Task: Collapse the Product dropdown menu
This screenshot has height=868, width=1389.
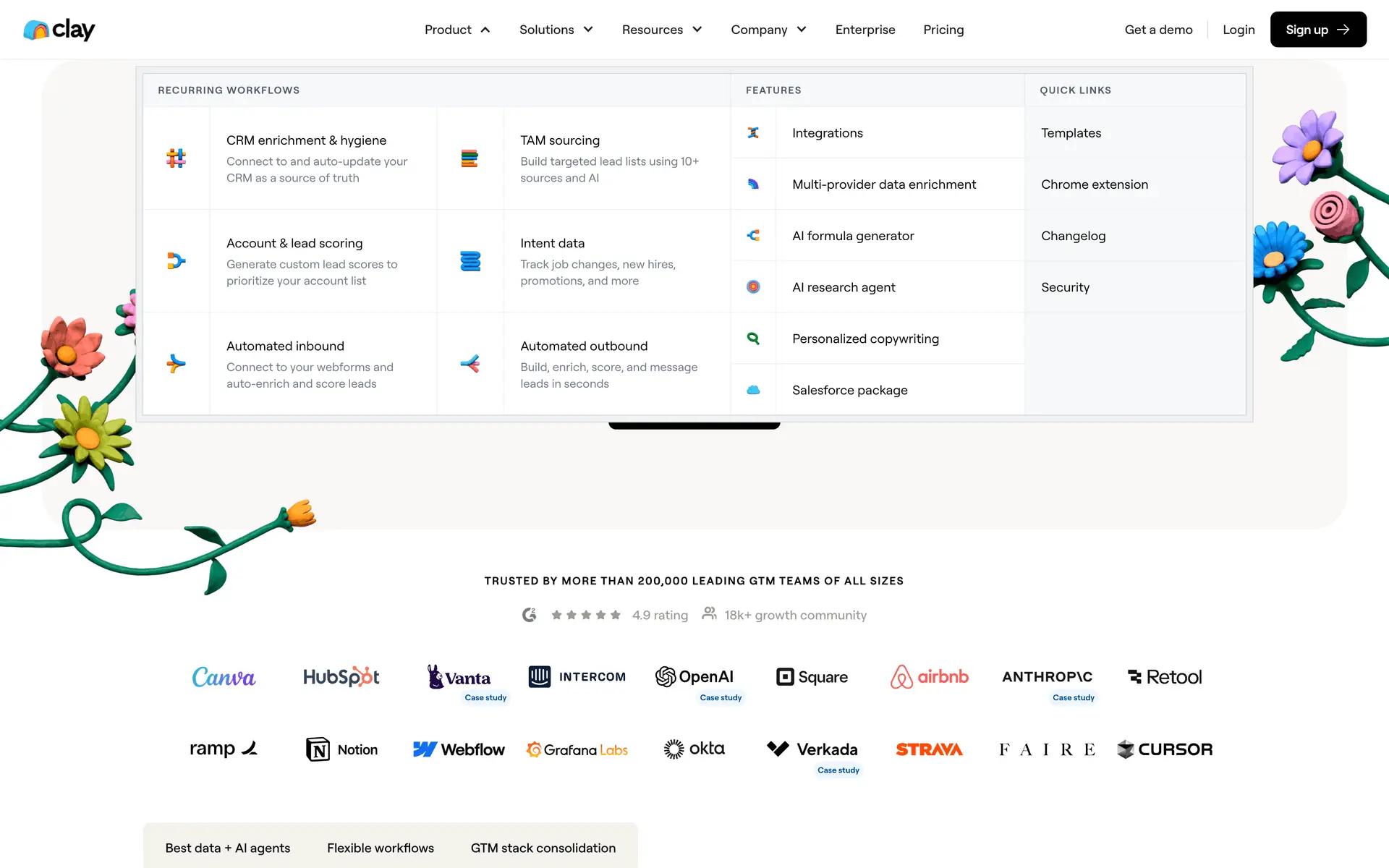Action: [457, 30]
